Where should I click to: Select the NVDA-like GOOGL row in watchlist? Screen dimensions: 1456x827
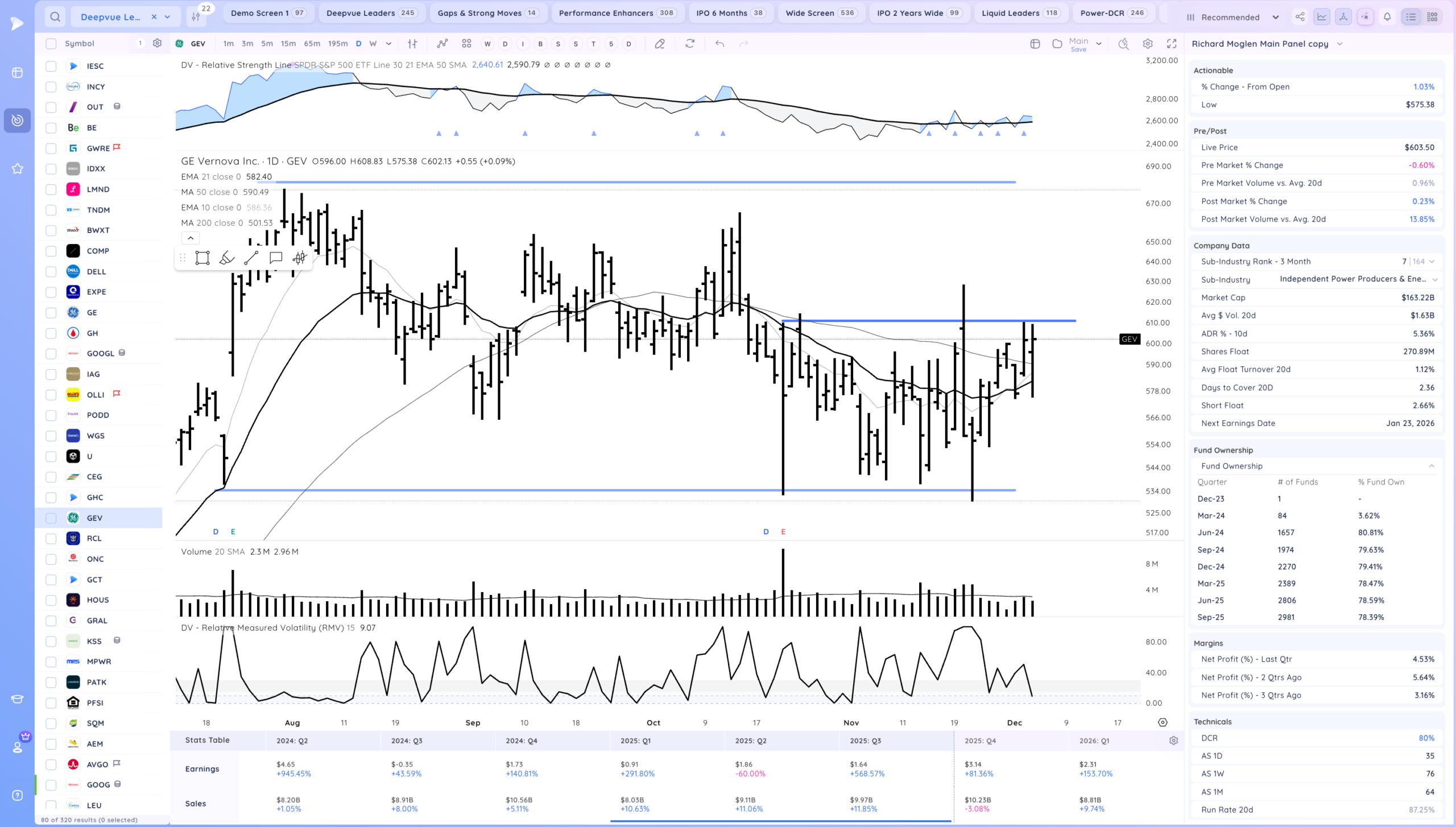pyautogui.click(x=100, y=354)
